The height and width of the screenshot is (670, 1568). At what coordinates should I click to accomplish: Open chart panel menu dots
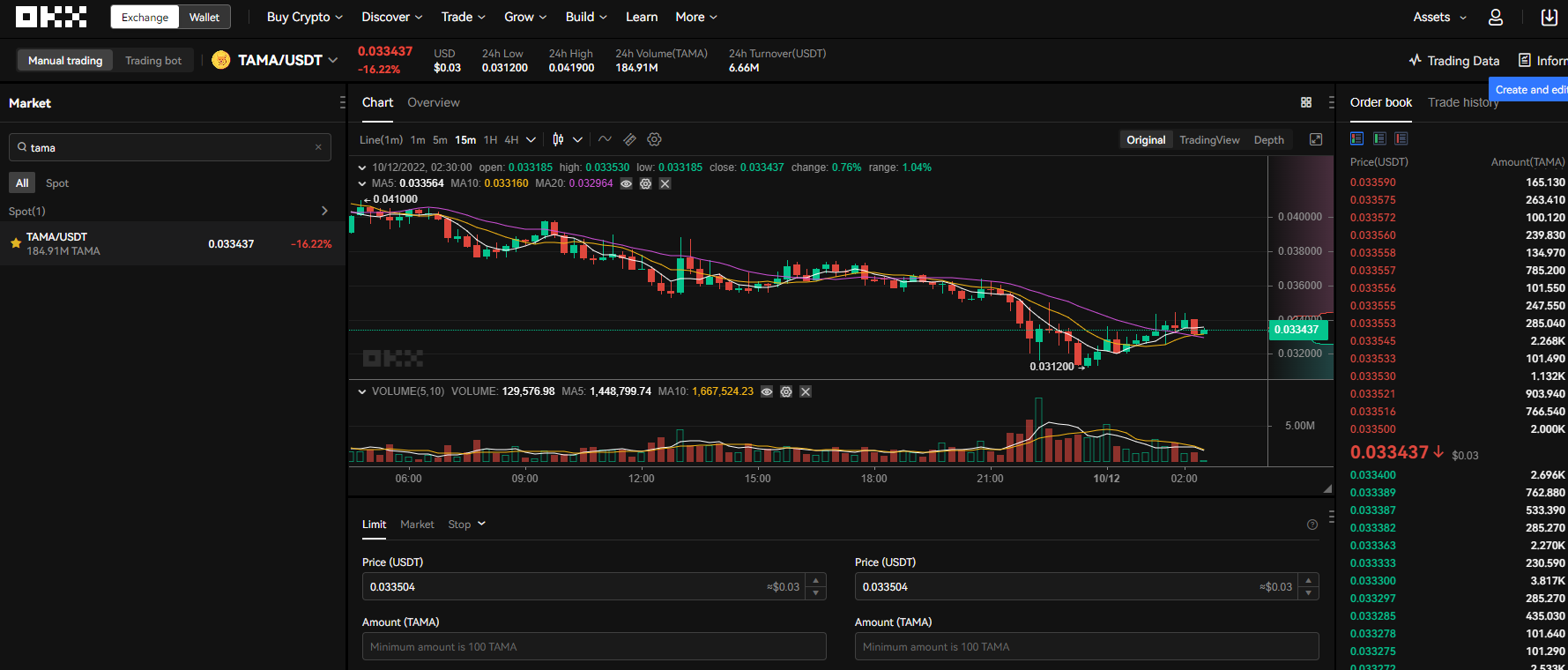click(x=1331, y=102)
